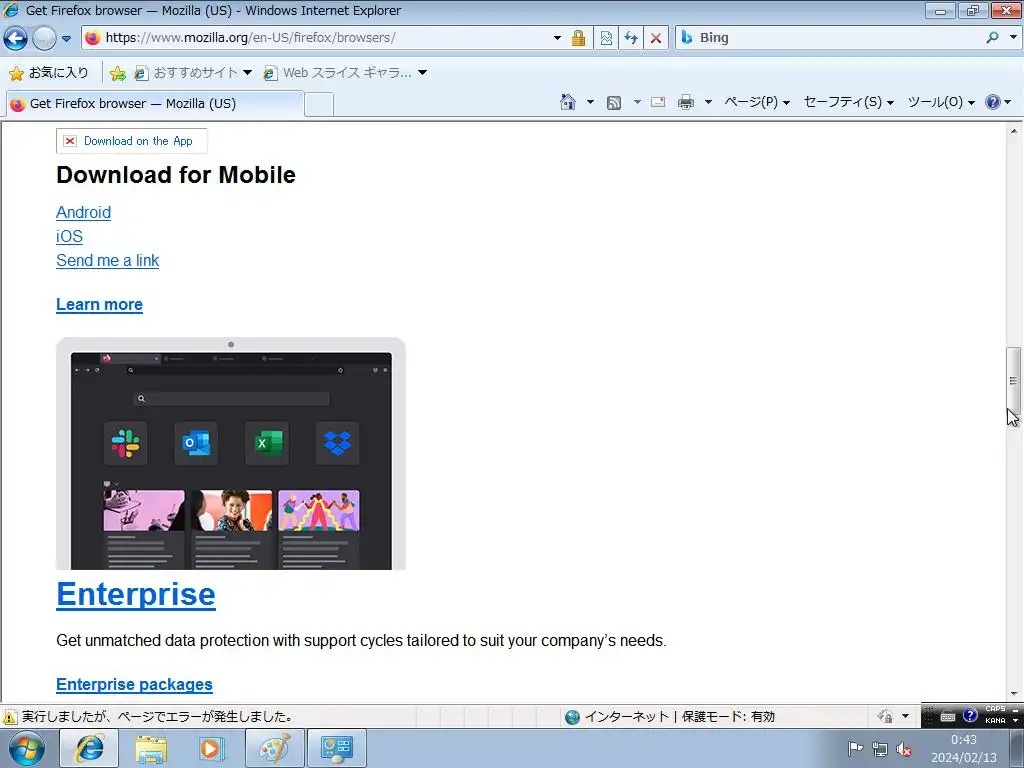Open the control panel taskbar icon
Viewport: 1024px width, 768px height.
pos(337,748)
